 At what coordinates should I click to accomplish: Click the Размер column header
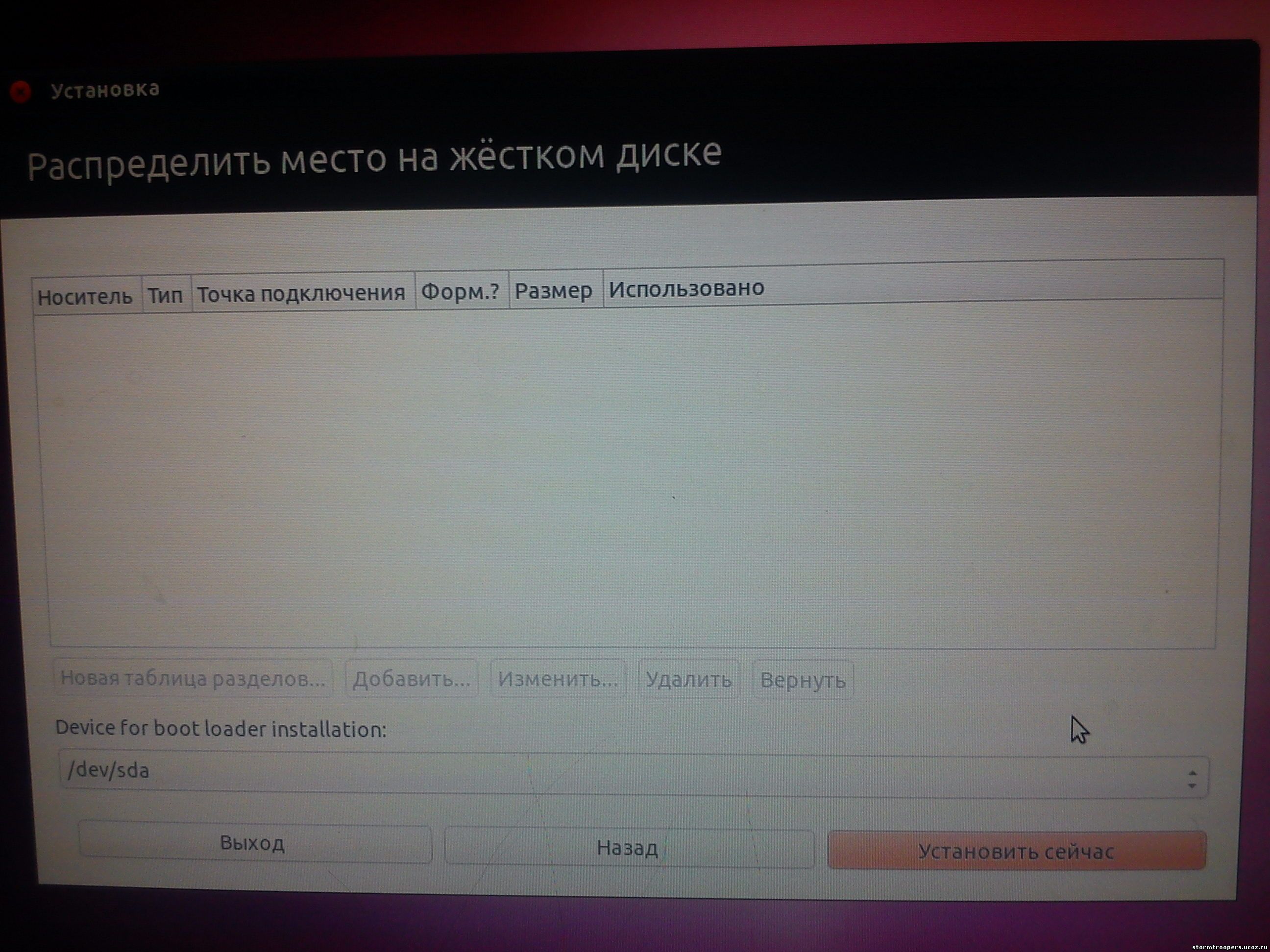coord(556,289)
